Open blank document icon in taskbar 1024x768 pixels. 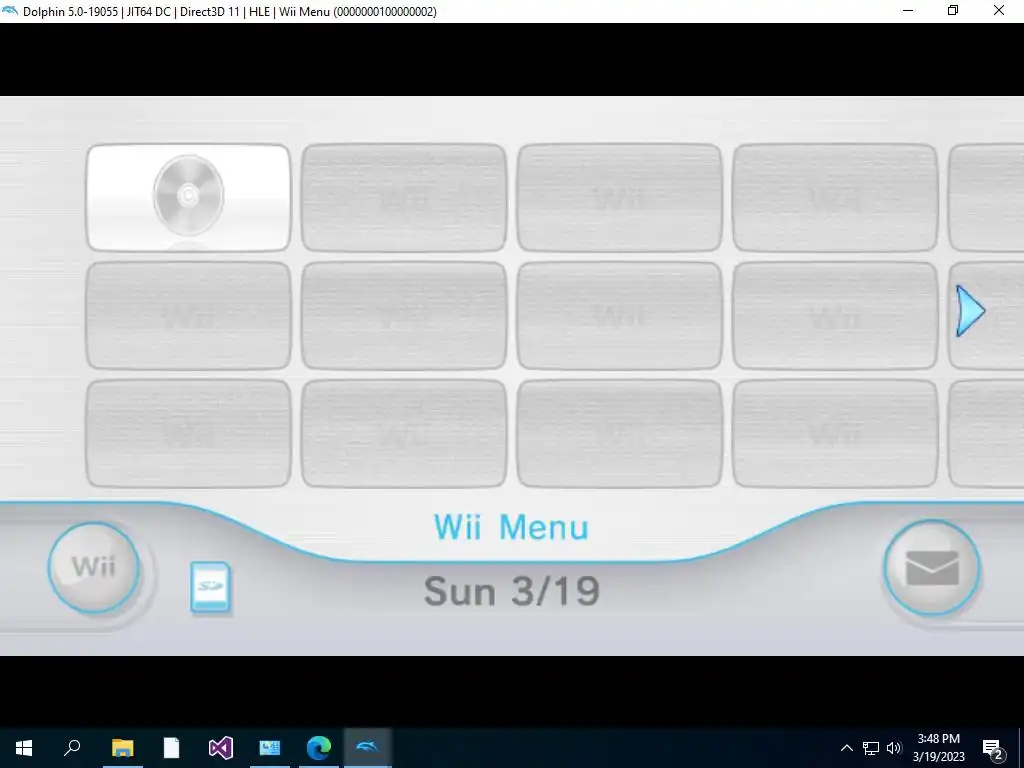point(171,747)
